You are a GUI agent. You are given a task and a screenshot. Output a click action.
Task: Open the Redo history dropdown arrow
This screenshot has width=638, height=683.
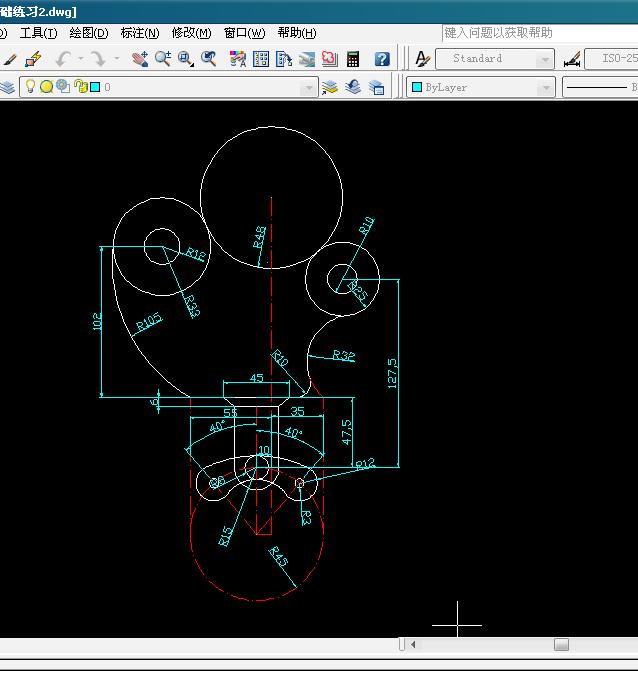tap(116, 58)
